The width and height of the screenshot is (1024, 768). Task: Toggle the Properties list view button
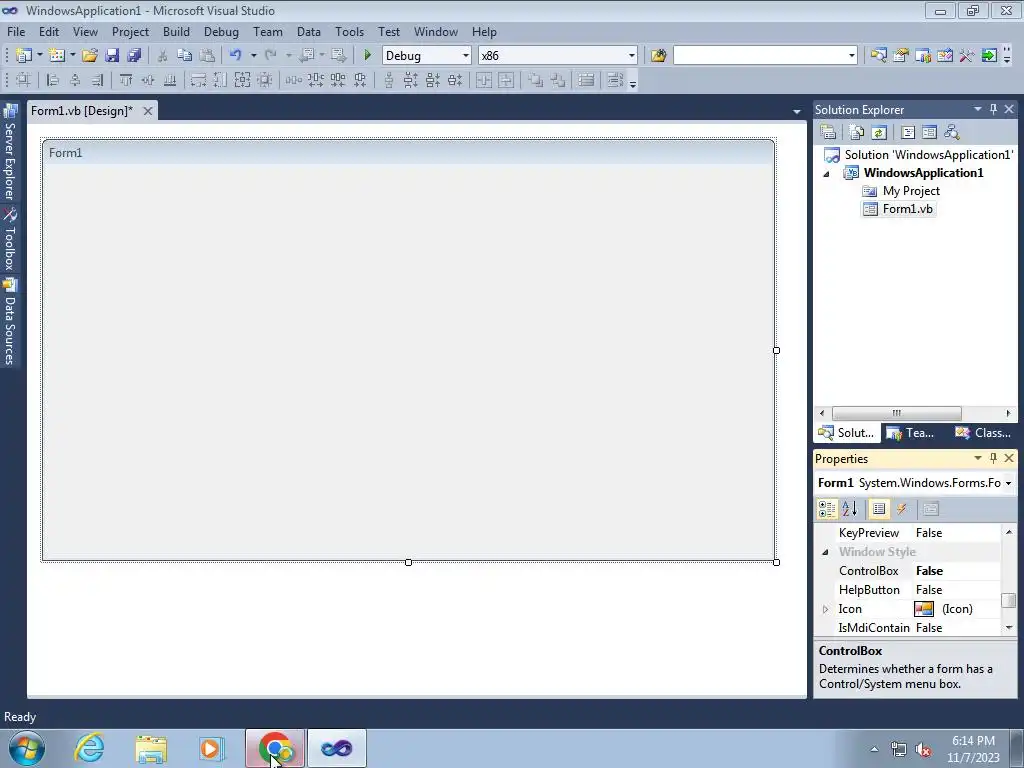coord(879,509)
